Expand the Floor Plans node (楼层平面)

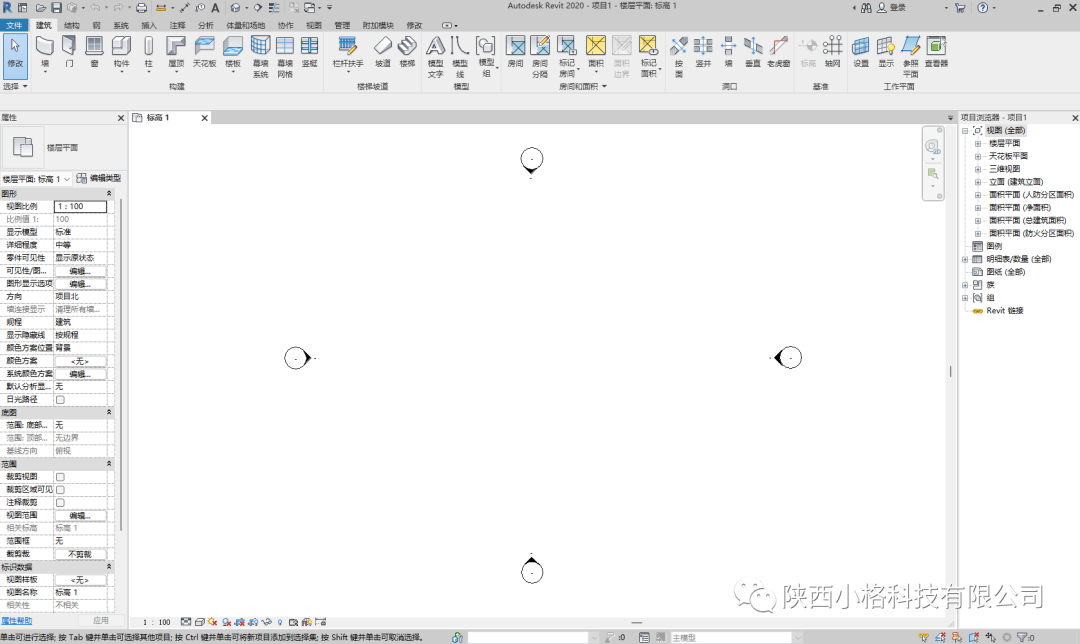point(978,143)
